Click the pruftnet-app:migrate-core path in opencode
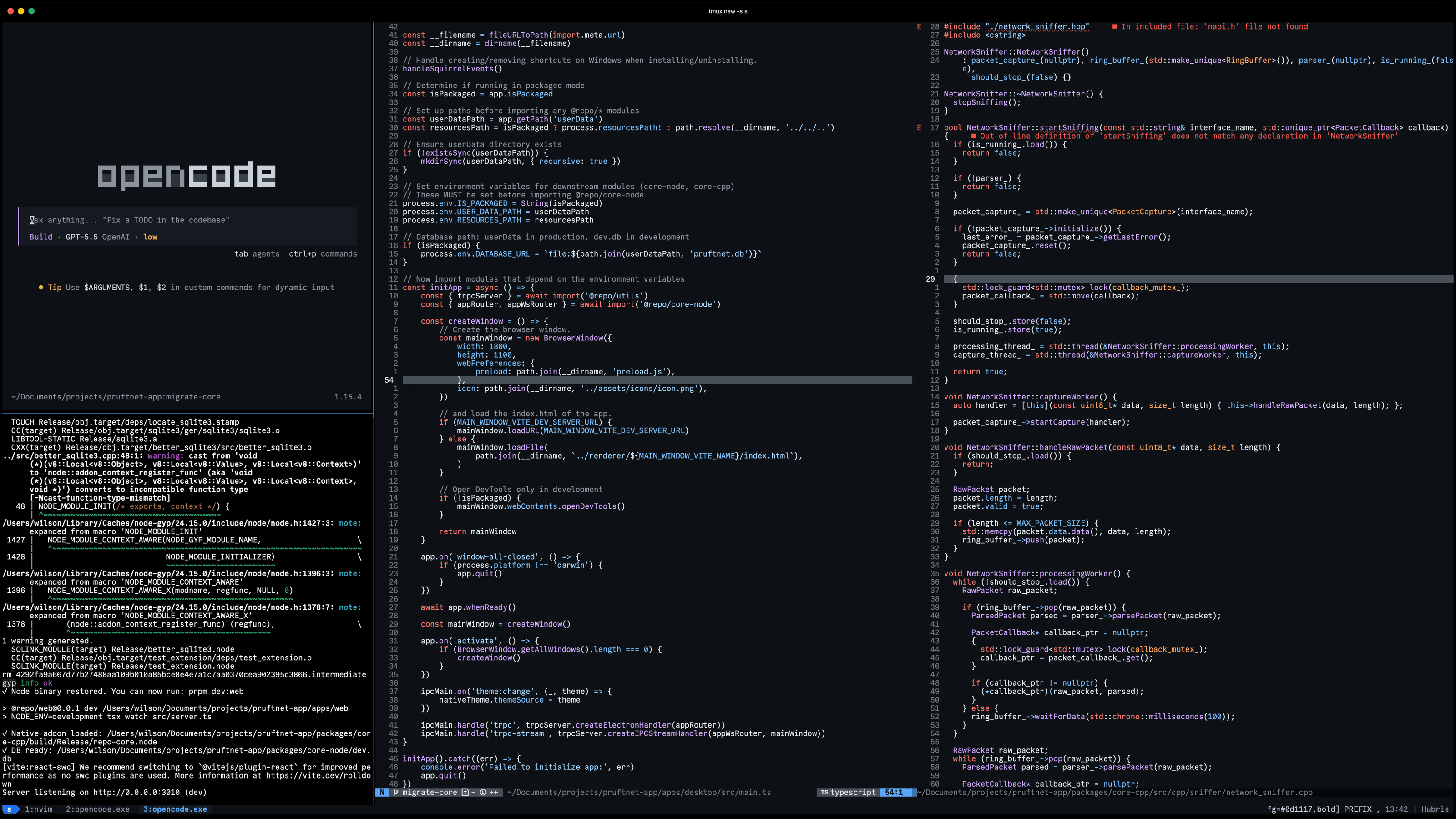1456x819 pixels. click(x=116, y=397)
